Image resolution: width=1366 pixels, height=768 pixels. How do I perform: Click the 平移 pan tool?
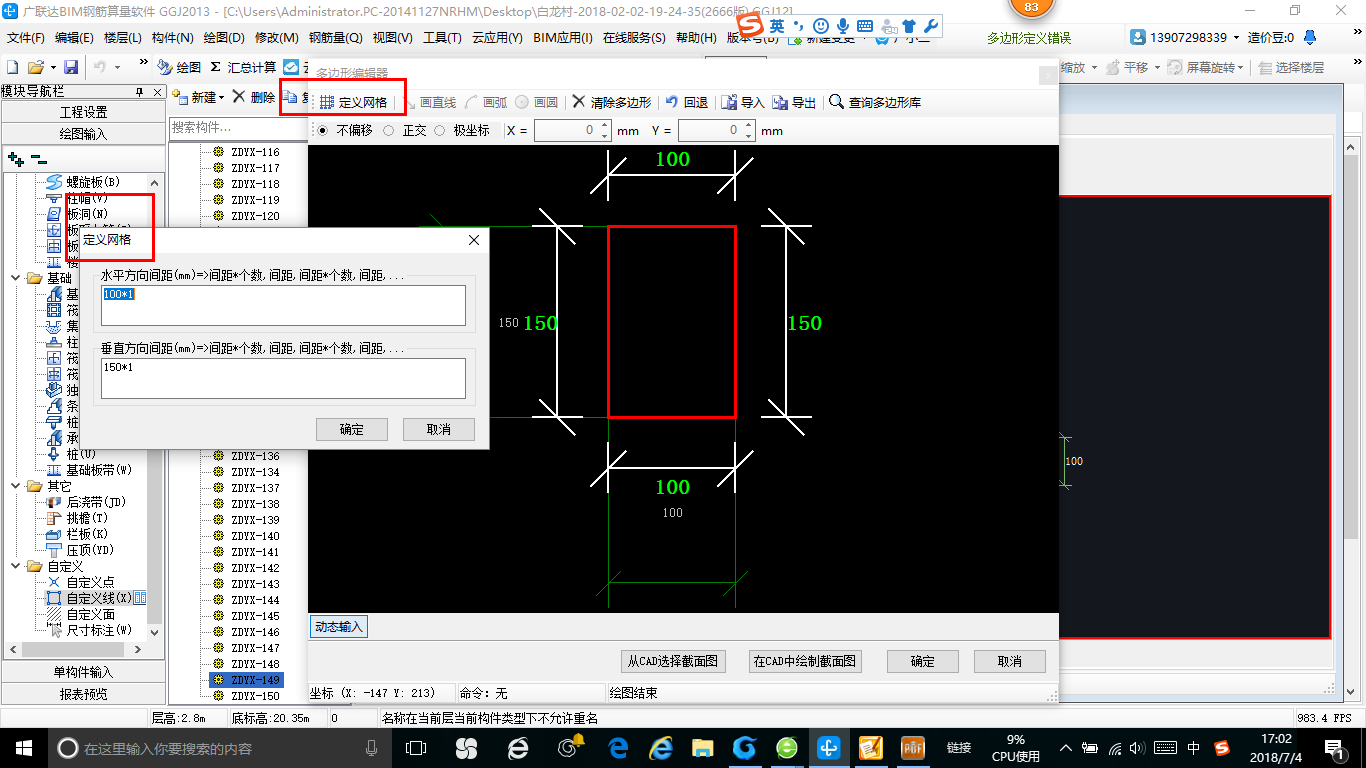[1128, 67]
